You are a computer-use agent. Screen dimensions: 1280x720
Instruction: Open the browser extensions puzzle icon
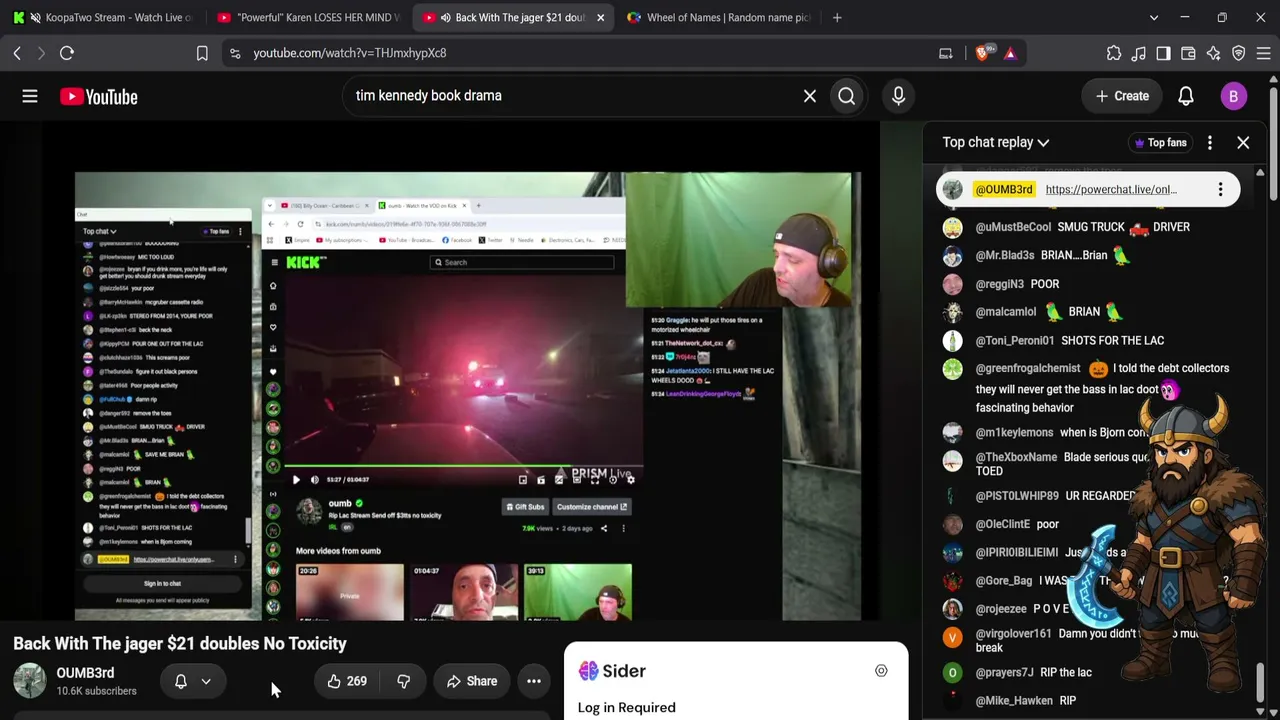(x=1114, y=53)
